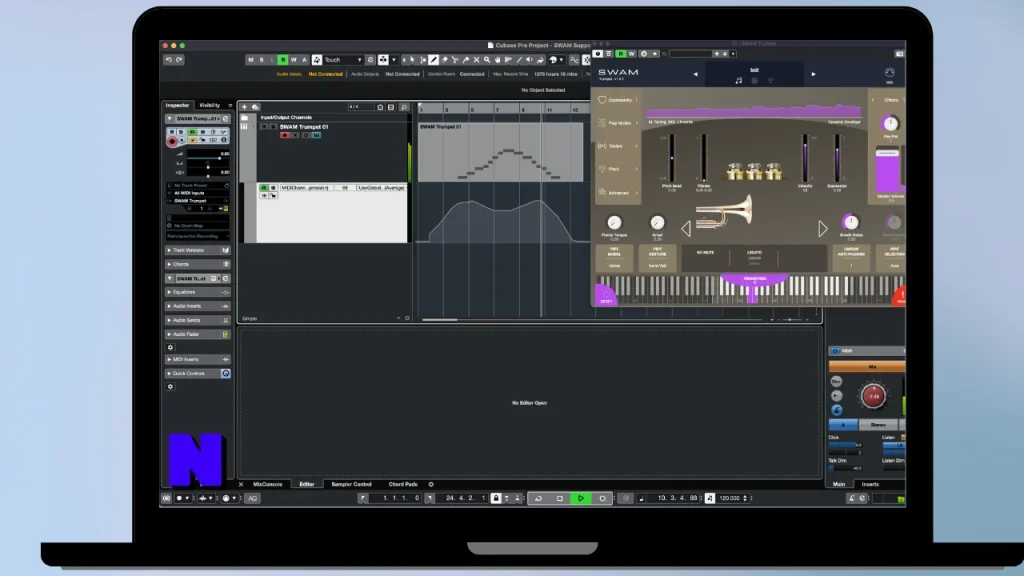Screen dimensions: 1024x576
Task: Toggle the Cycle loop transport button
Action: tap(538, 498)
